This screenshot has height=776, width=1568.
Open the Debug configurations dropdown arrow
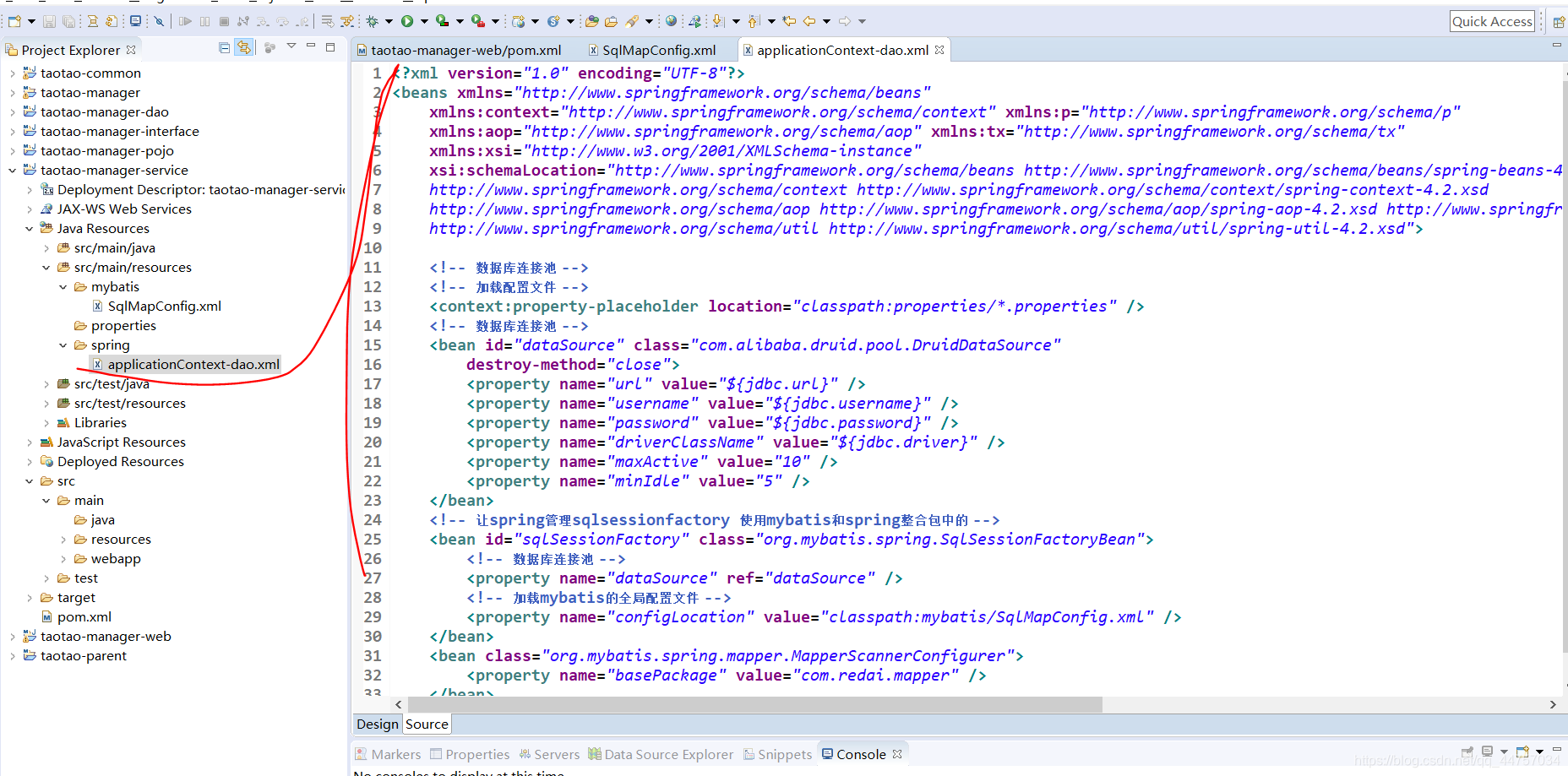[389, 21]
